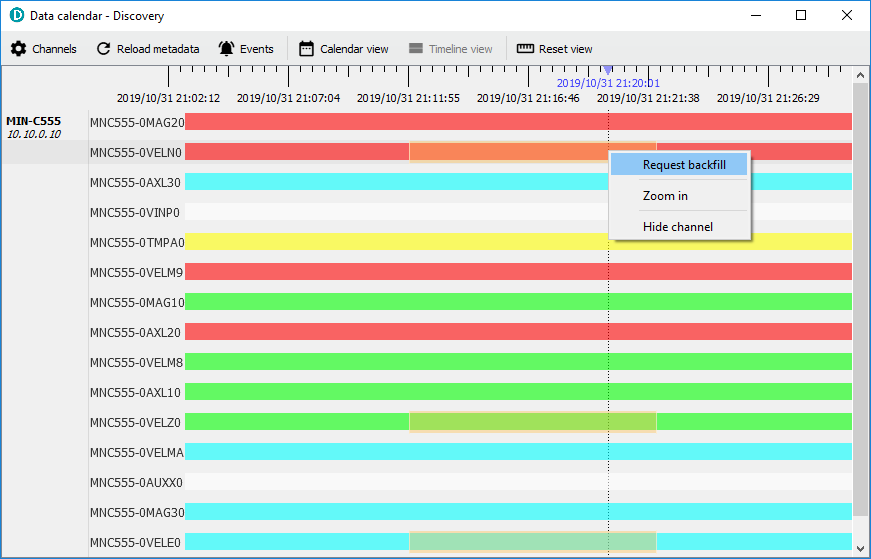The image size is (871, 559).
Task: Select channel label MNC555-0VELE0
Action: pos(136,542)
